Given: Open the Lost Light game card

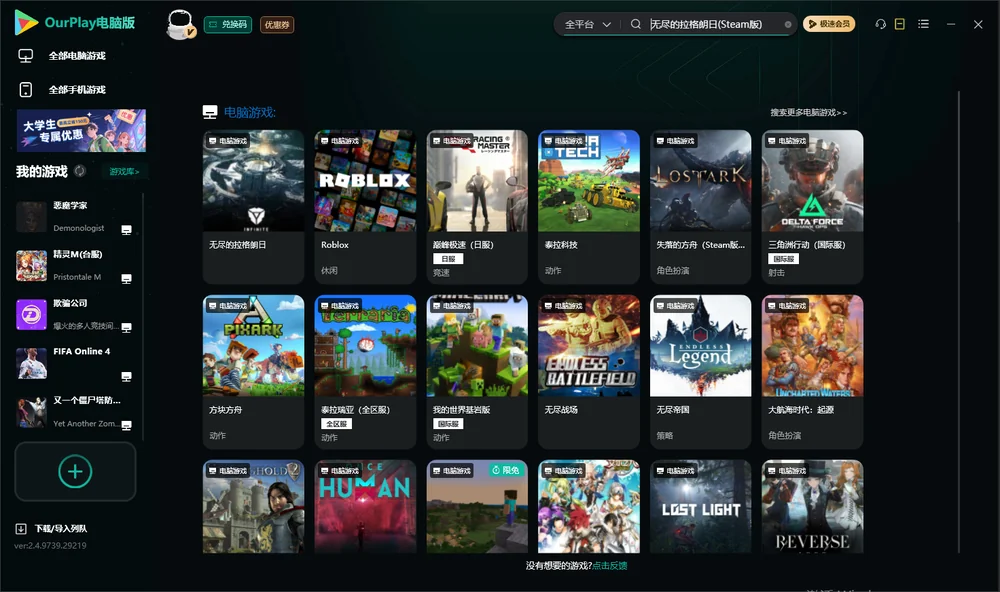Looking at the screenshot, I should click(x=700, y=507).
